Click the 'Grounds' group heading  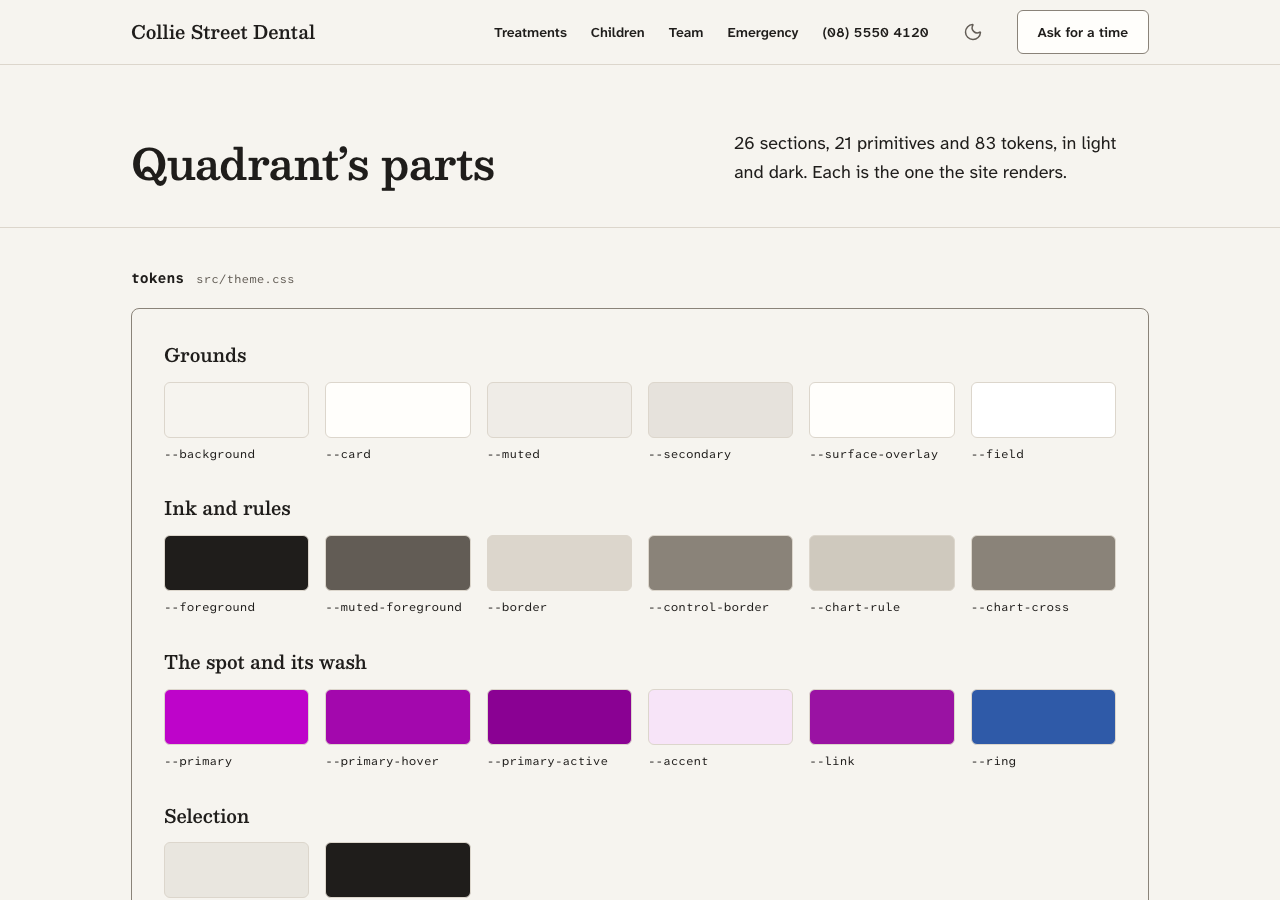click(x=205, y=355)
